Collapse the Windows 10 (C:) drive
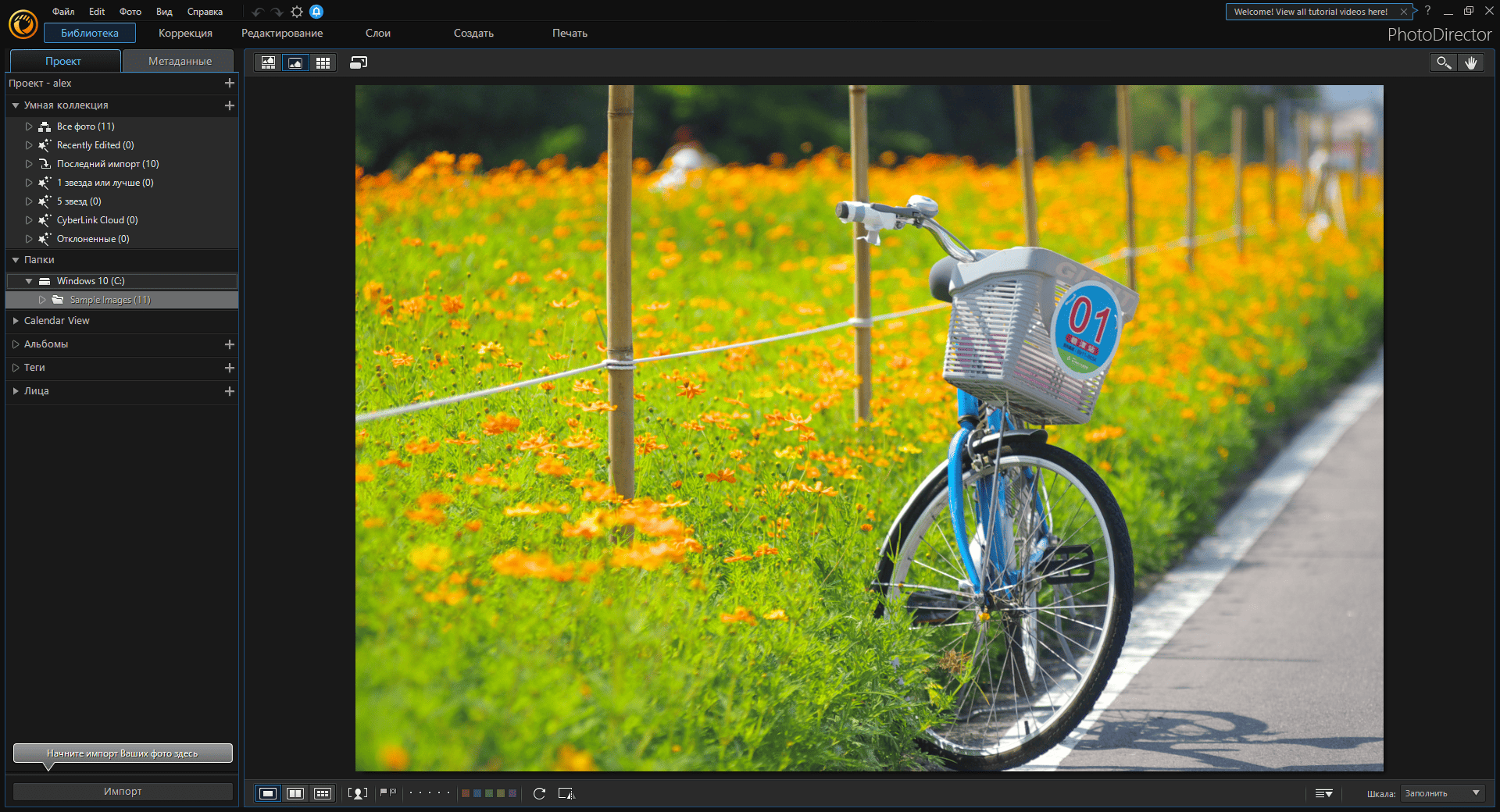Screen dimensions: 1500x812 [29, 281]
